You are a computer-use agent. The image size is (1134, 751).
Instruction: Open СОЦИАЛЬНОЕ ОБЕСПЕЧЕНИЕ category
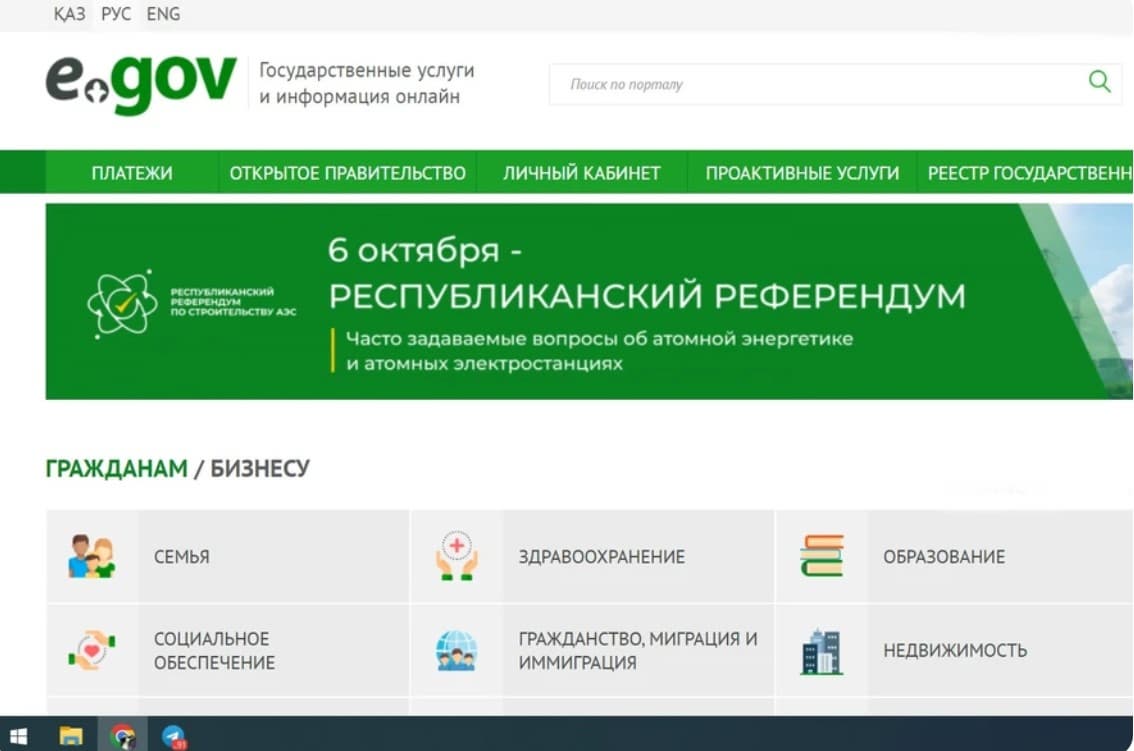(228, 650)
